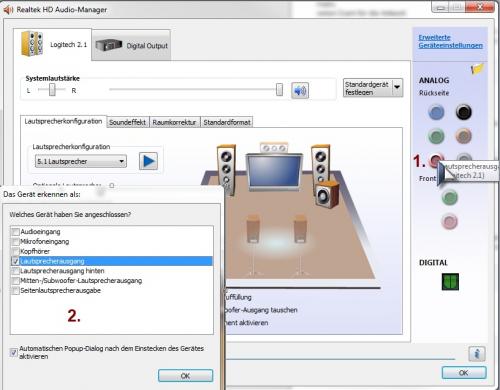Tick the Lautsprecherausgang hinten checkbox
Image resolution: width=500 pixels, height=390 pixels.
coord(15,271)
